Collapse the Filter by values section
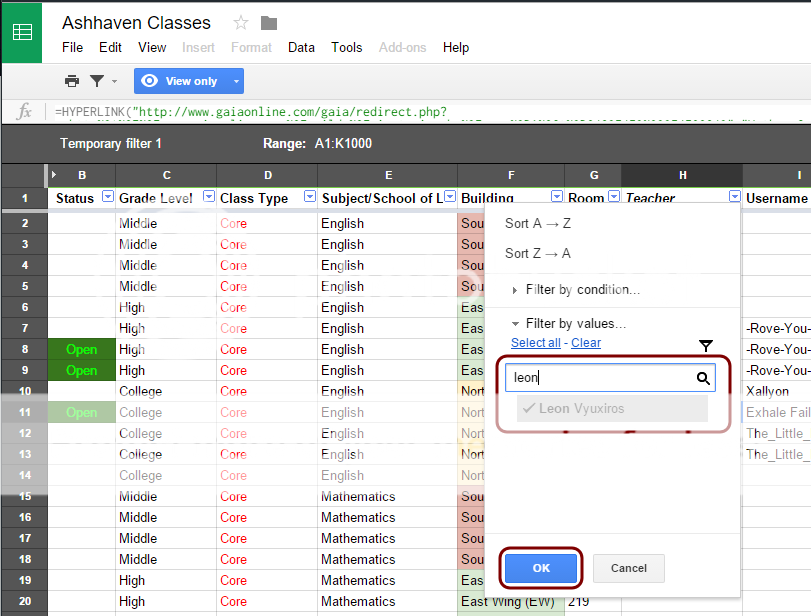This screenshot has height=616, width=811. pos(515,324)
